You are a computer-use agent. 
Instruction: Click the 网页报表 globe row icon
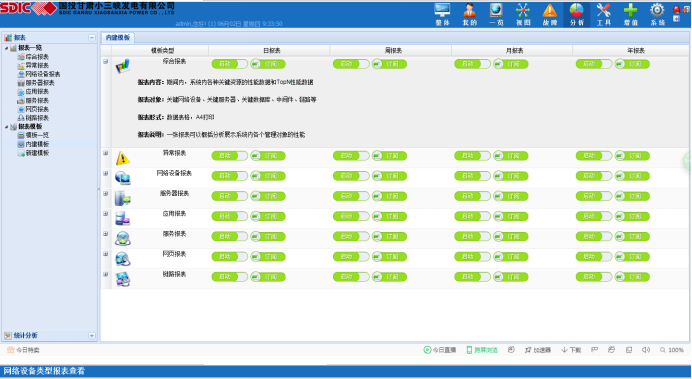click(x=122, y=259)
